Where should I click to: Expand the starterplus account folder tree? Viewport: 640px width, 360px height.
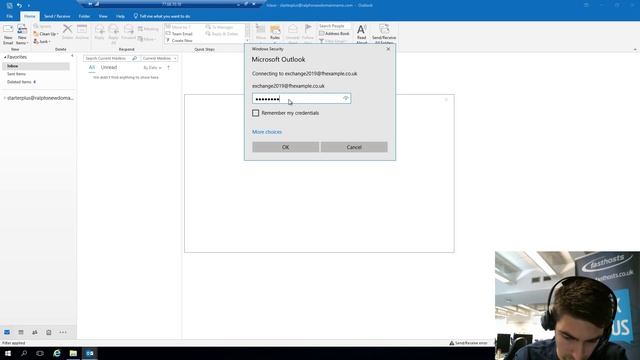tap(5, 98)
